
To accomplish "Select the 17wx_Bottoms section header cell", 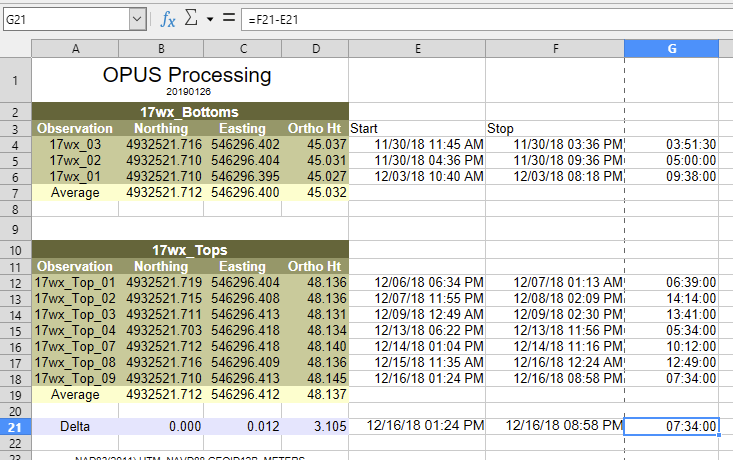I will pos(189,111).
